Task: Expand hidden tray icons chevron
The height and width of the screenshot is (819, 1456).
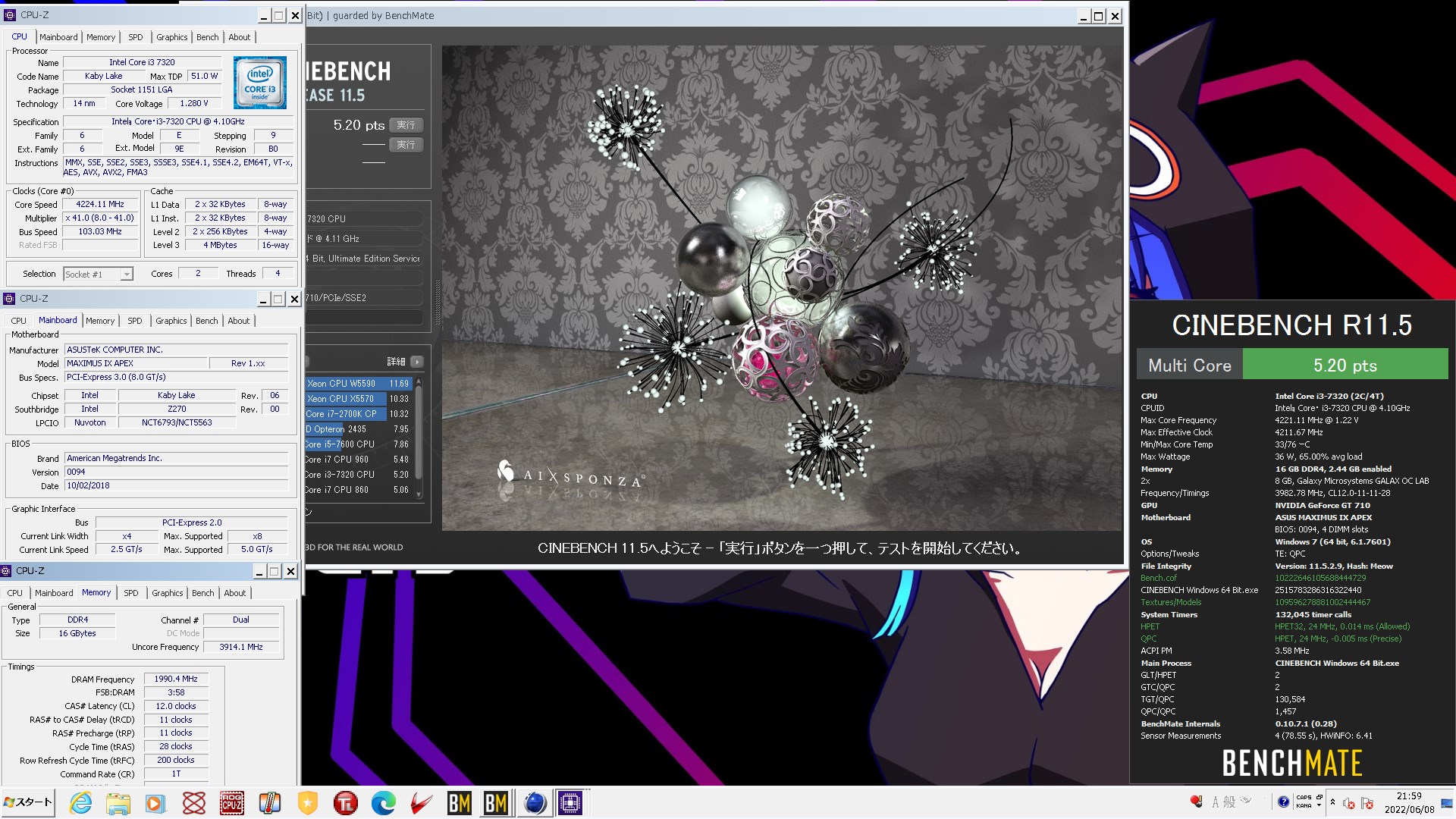Action: 1332,802
